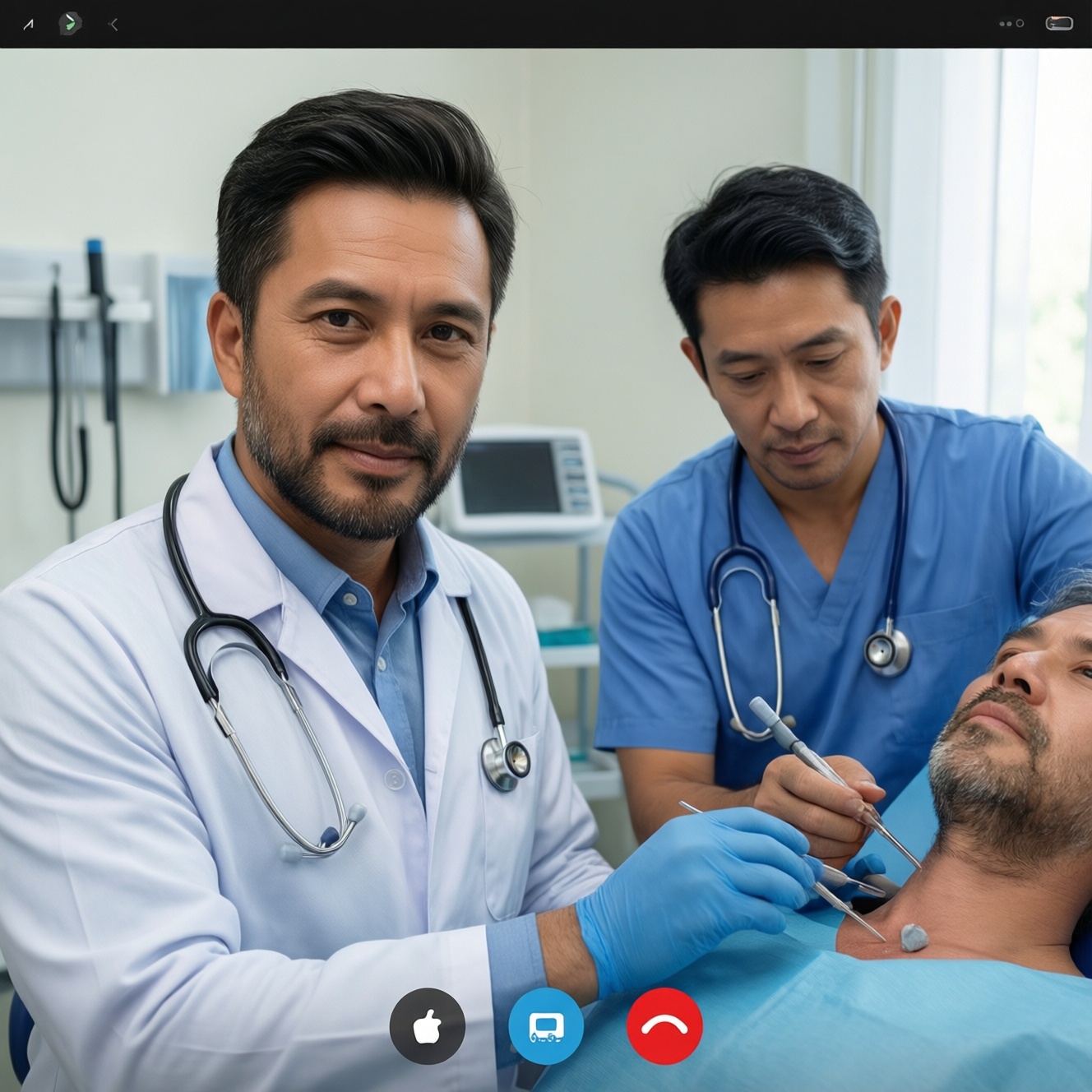Click the diagonal arrow icon in top bar
This screenshot has height=1092, width=1092.
click(29, 25)
